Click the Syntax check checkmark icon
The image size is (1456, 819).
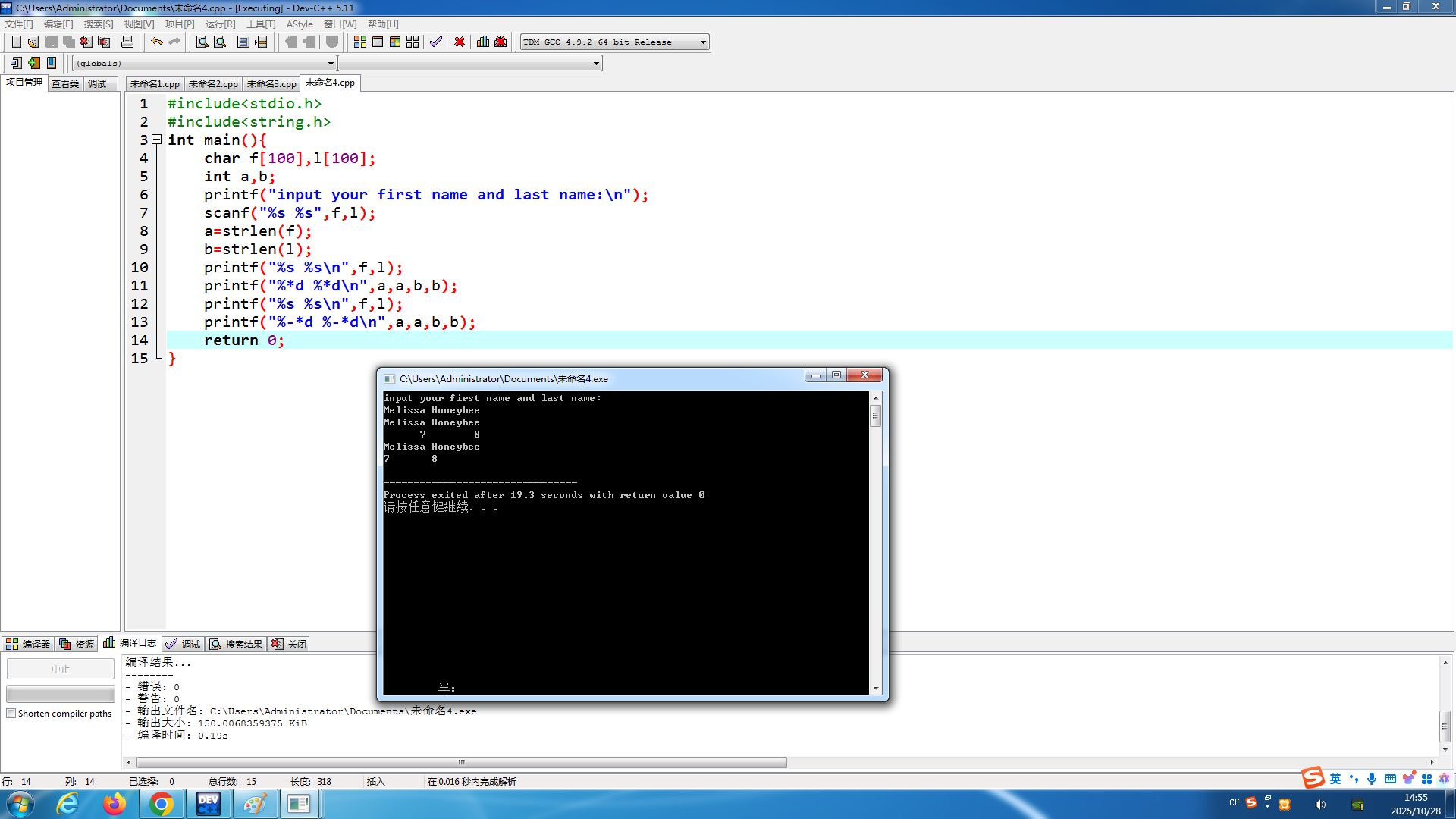(x=435, y=42)
